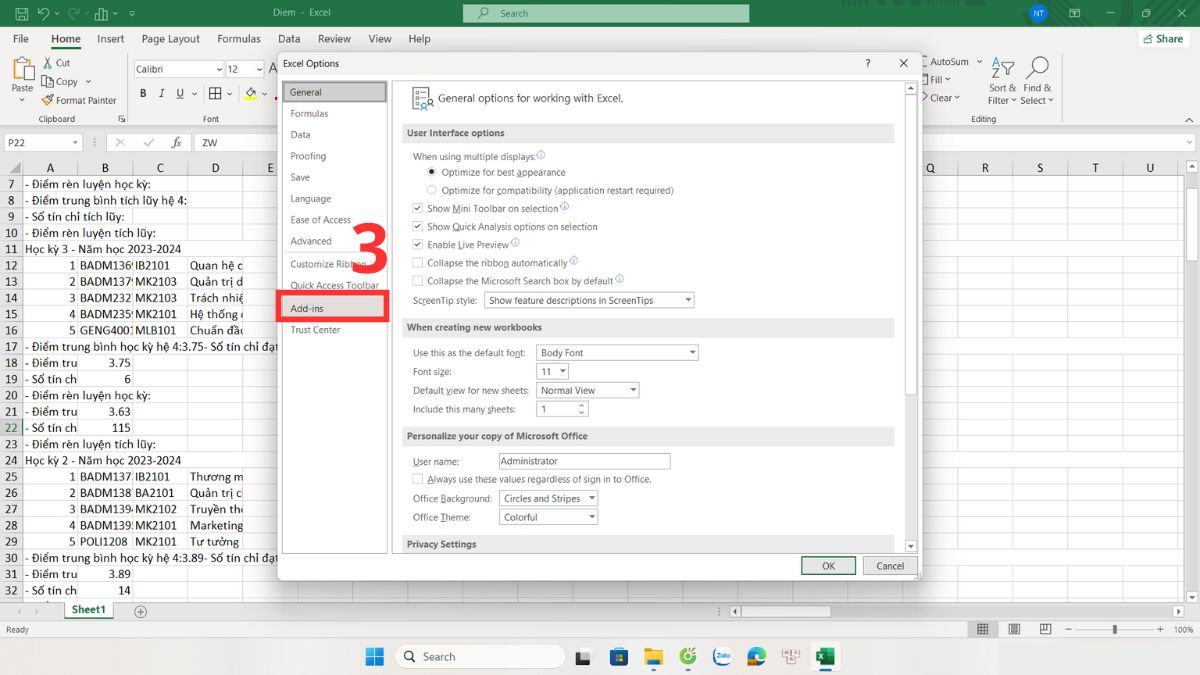Open the Insert ribbon tab
1200x675 pixels.
pos(111,39)
